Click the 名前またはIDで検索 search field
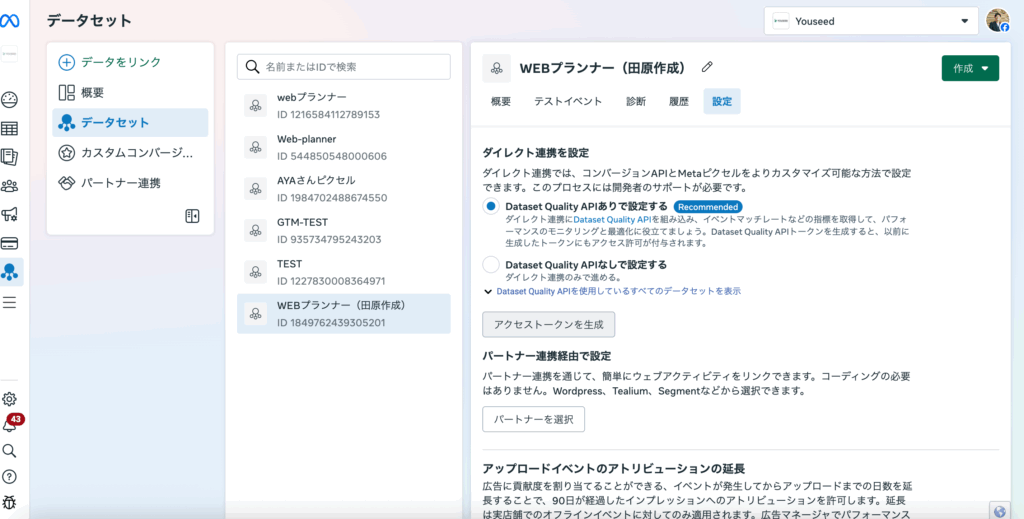Image resolution: width=1024 pixels, height=519 pixels. pos(343,67)
